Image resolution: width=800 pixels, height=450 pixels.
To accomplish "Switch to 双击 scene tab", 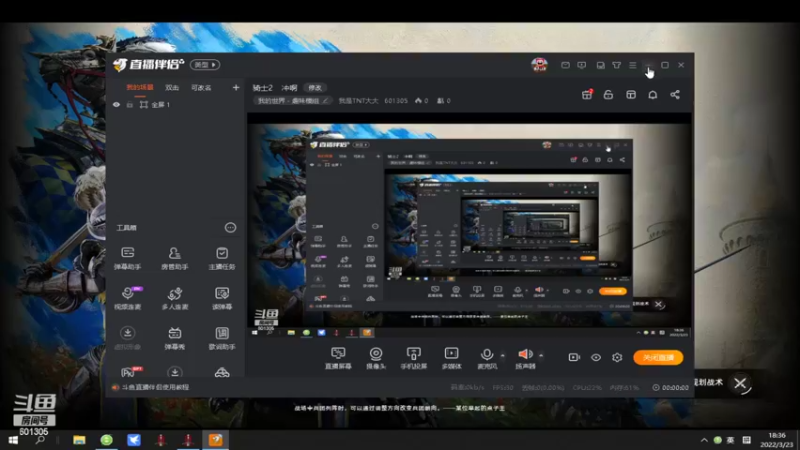I will [x=172, y=88].
